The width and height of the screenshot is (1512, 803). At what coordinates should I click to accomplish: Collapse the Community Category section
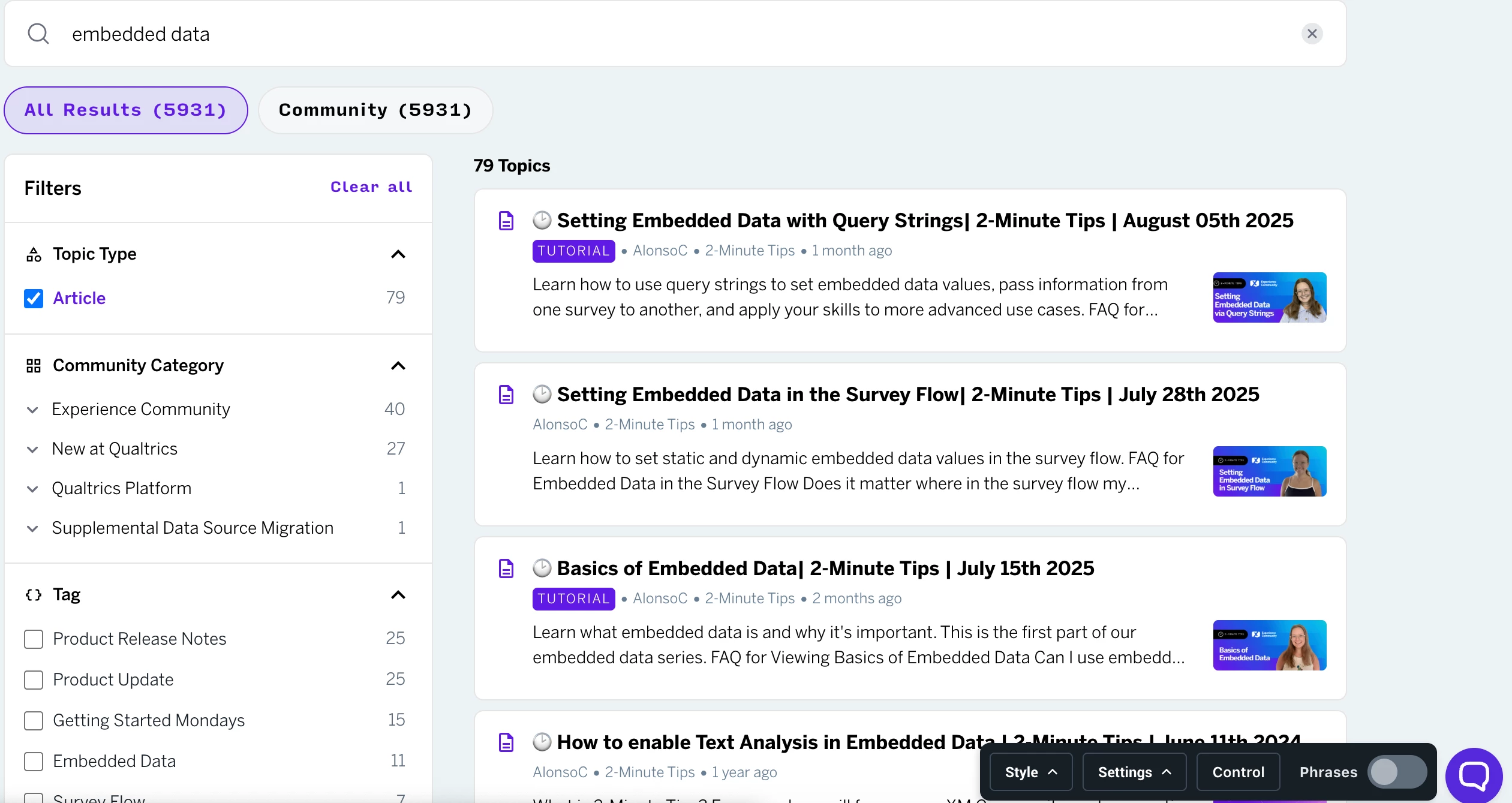click(398, 366)
